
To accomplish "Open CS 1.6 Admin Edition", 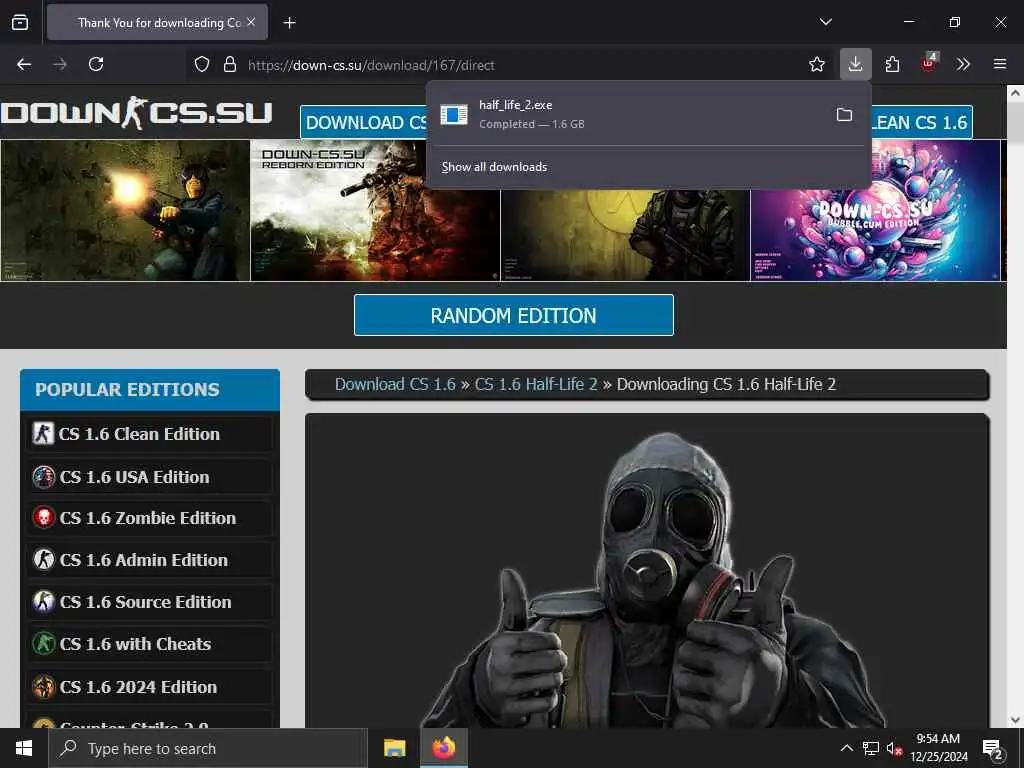I will coord(150,560).
